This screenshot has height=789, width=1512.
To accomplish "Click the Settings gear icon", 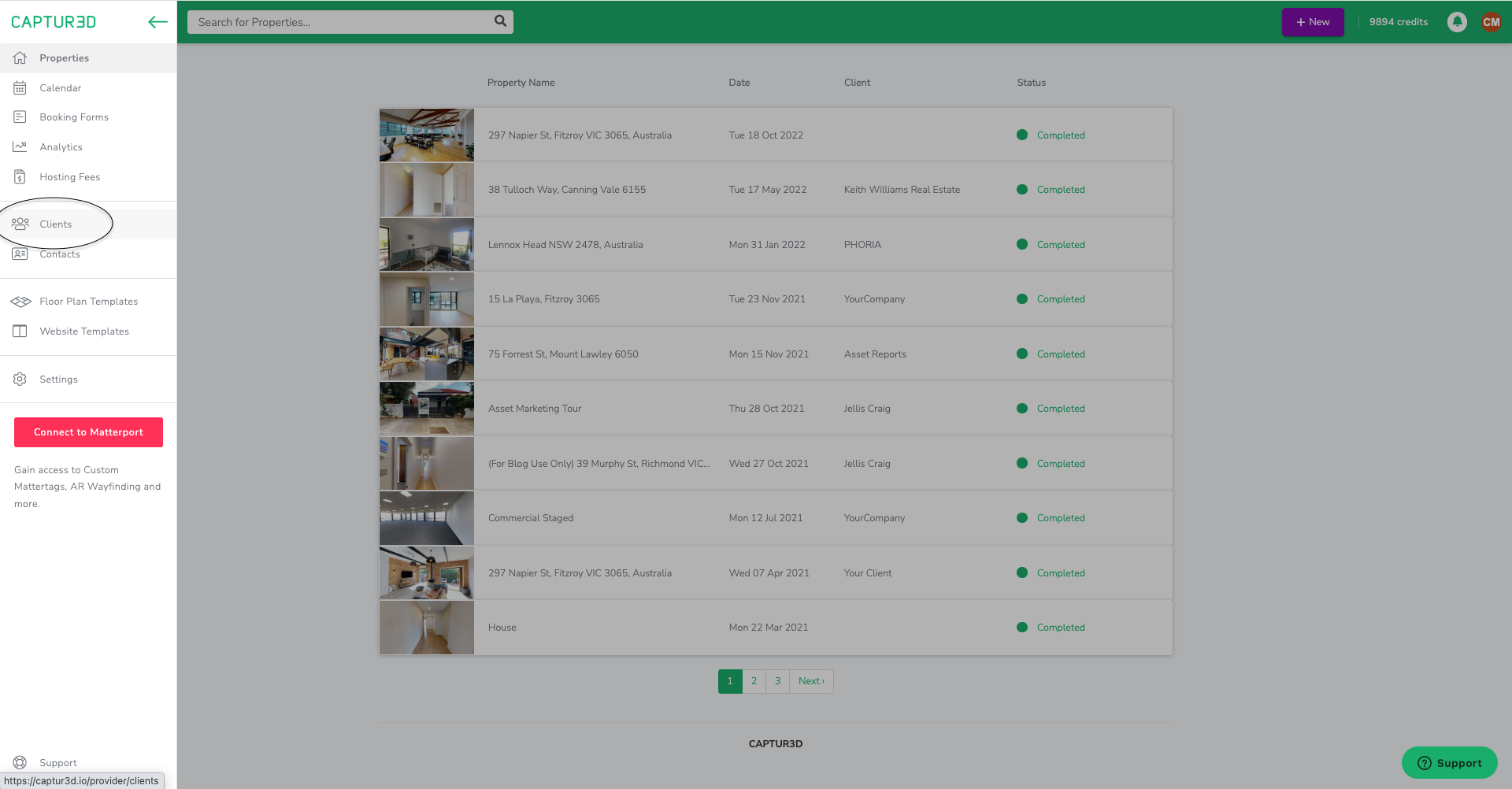I will 20,379.
